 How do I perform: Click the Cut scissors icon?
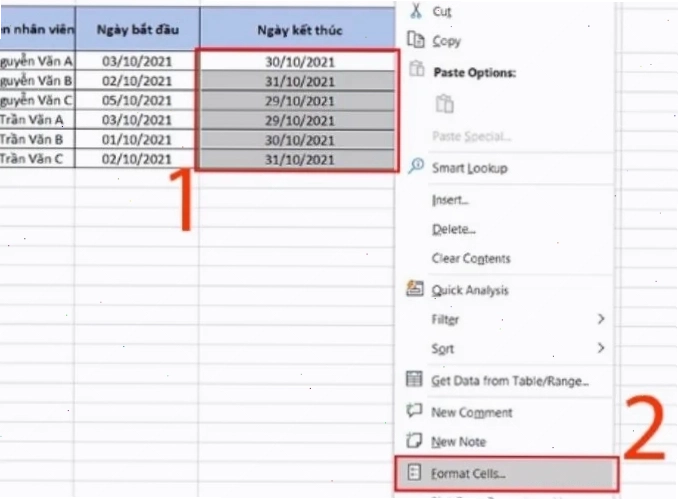(x=416, y=11)
